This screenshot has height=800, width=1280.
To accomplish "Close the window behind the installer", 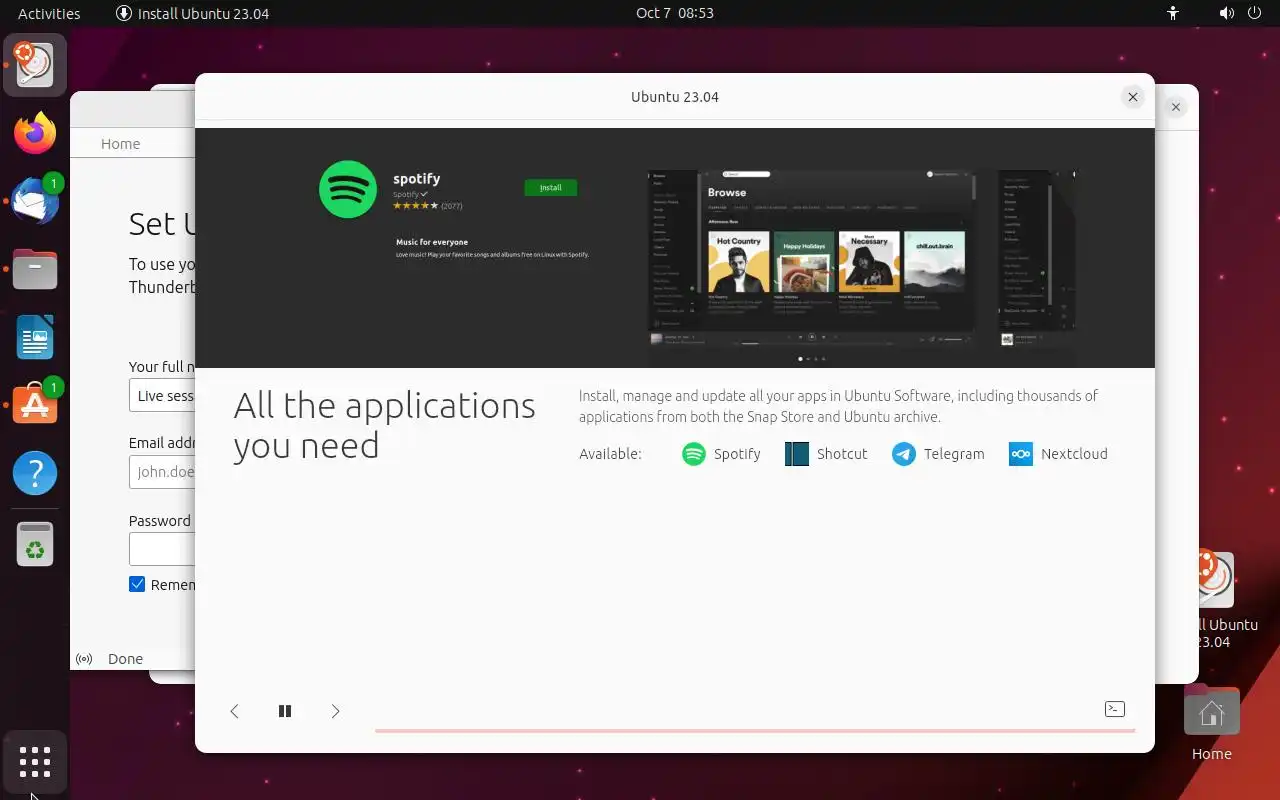I will pos(1176,107).
